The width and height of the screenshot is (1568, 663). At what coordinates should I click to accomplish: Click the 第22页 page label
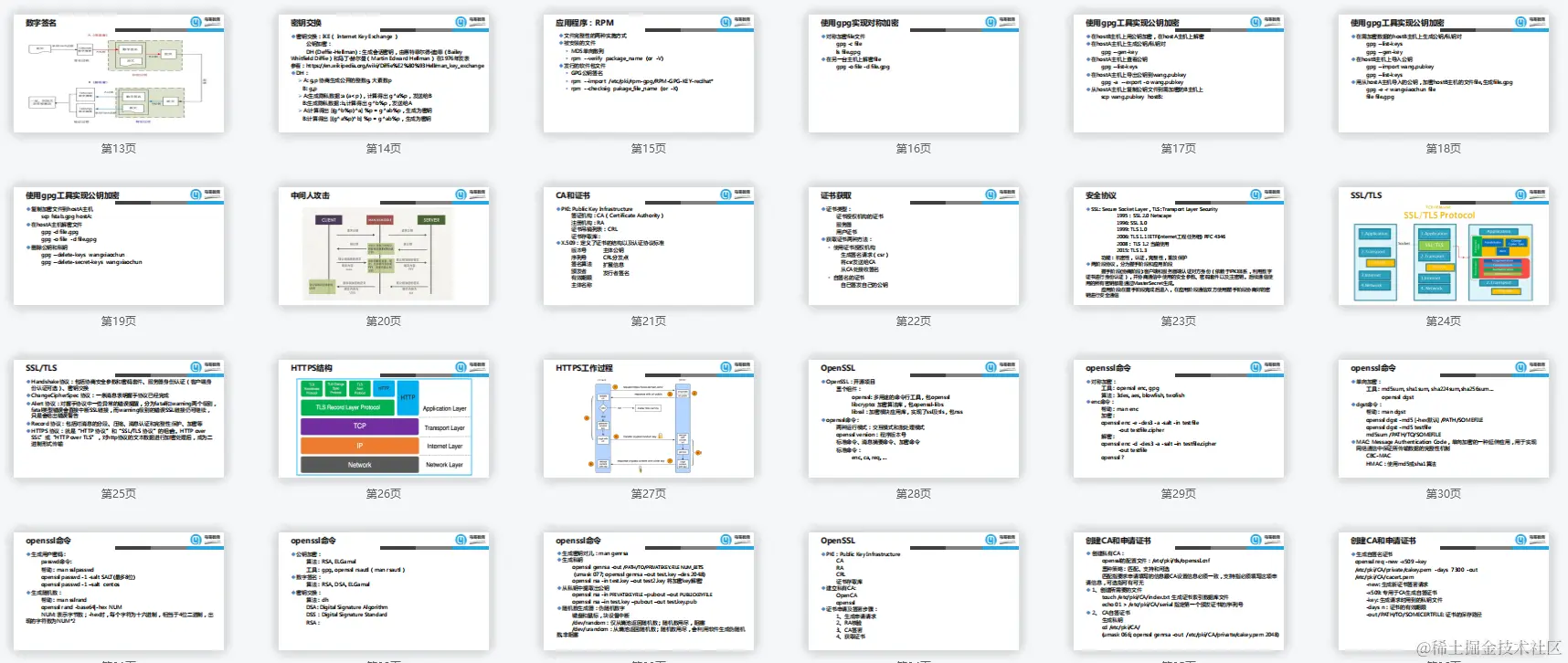point(914,321)
